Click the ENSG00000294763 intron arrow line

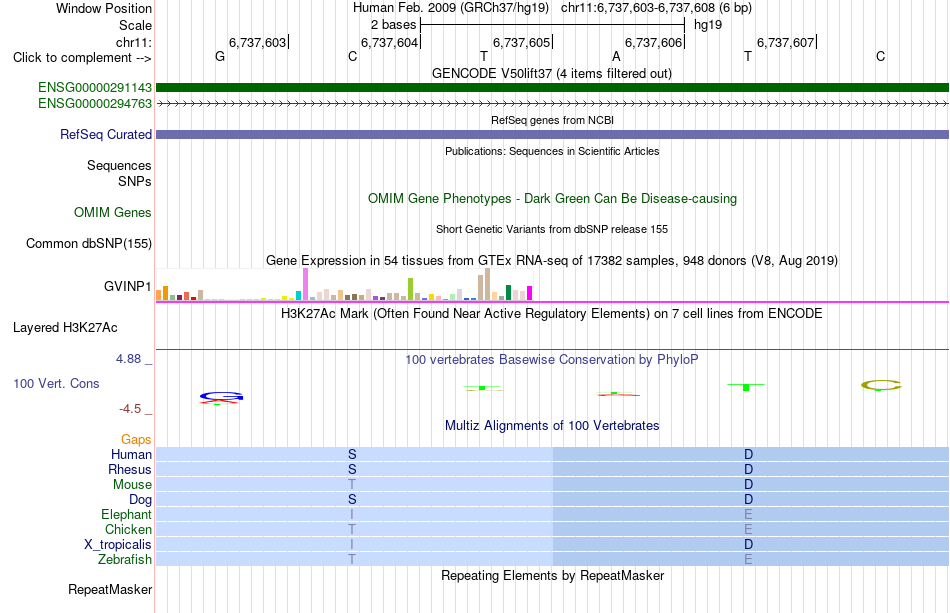552,104
